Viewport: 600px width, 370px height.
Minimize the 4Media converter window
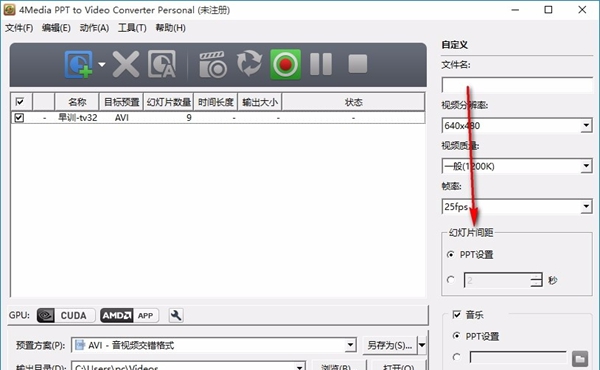point(515,10)
